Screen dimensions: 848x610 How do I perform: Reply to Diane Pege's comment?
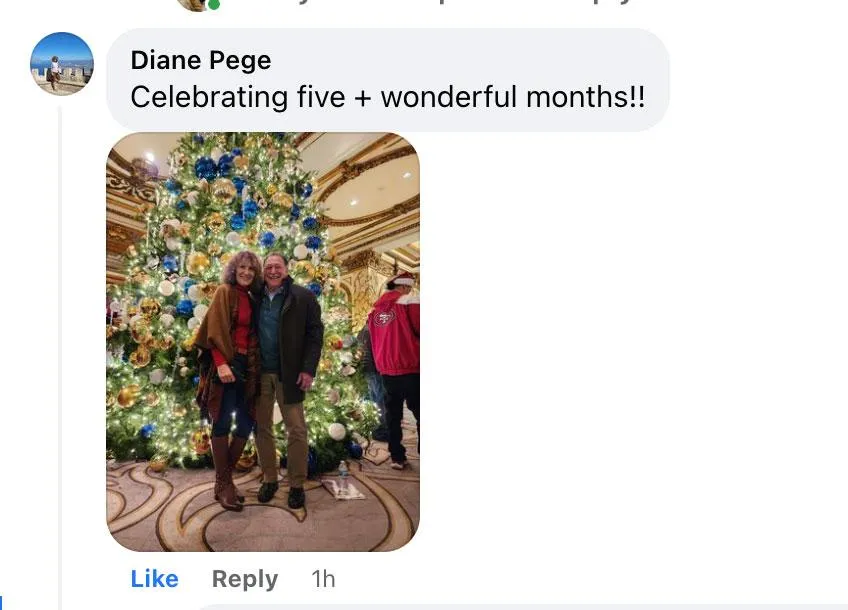[245, 579]
